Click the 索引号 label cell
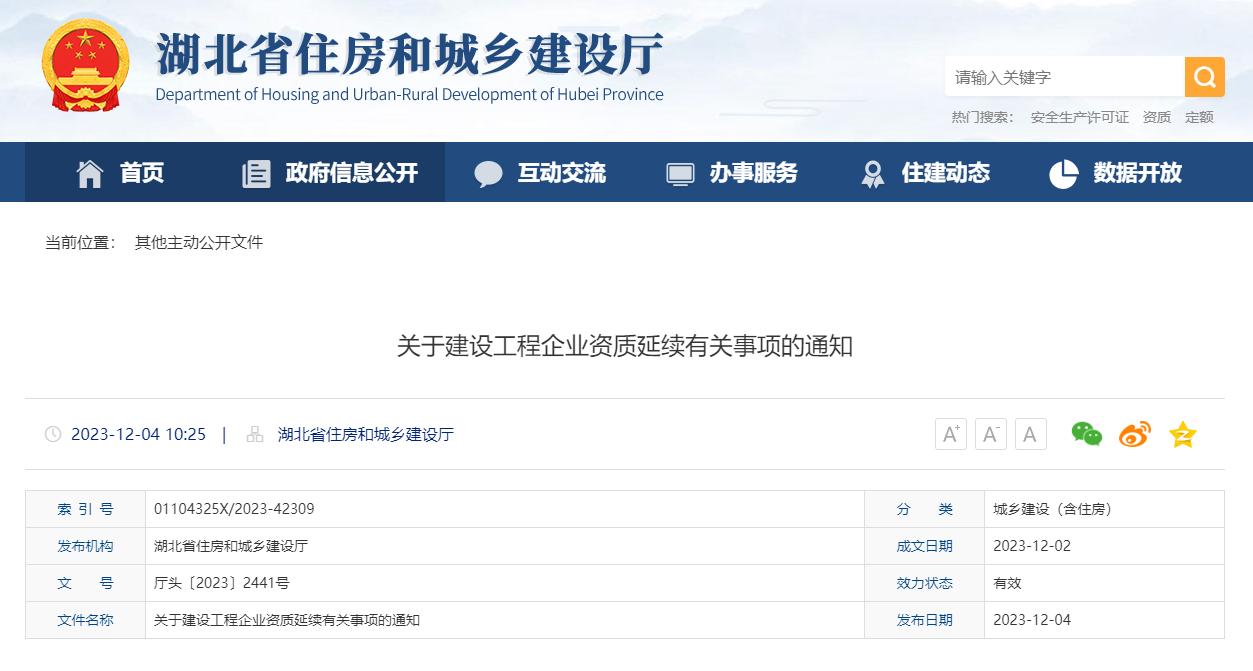 tap(85, 509)
